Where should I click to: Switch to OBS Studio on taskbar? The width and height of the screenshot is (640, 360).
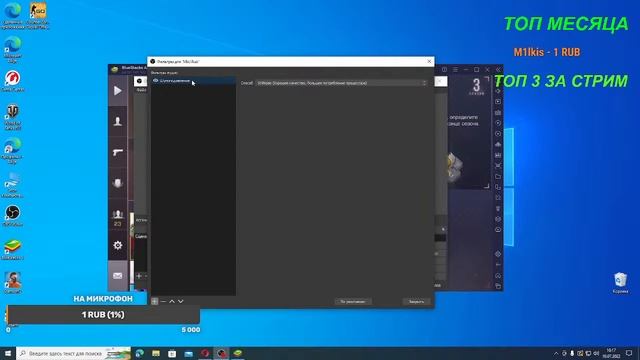click(221, 353)
